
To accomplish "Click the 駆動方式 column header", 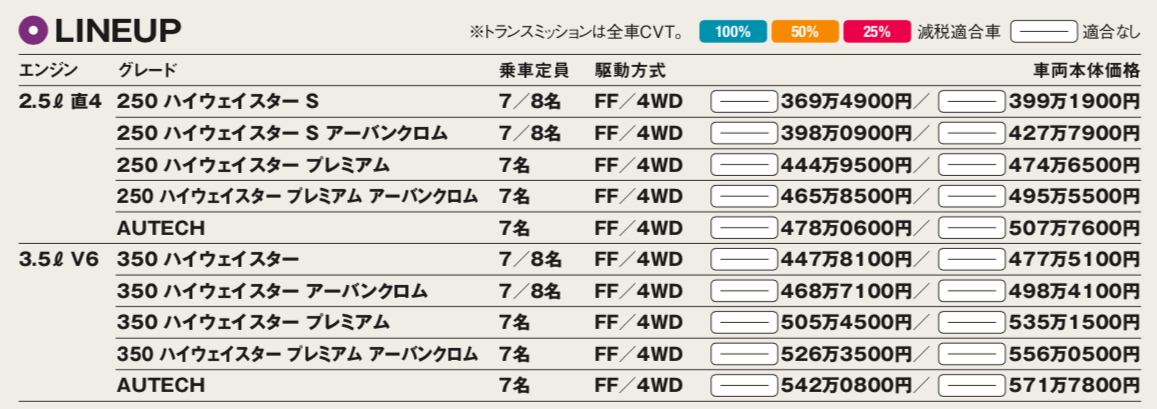I will (x=629, y=71).
